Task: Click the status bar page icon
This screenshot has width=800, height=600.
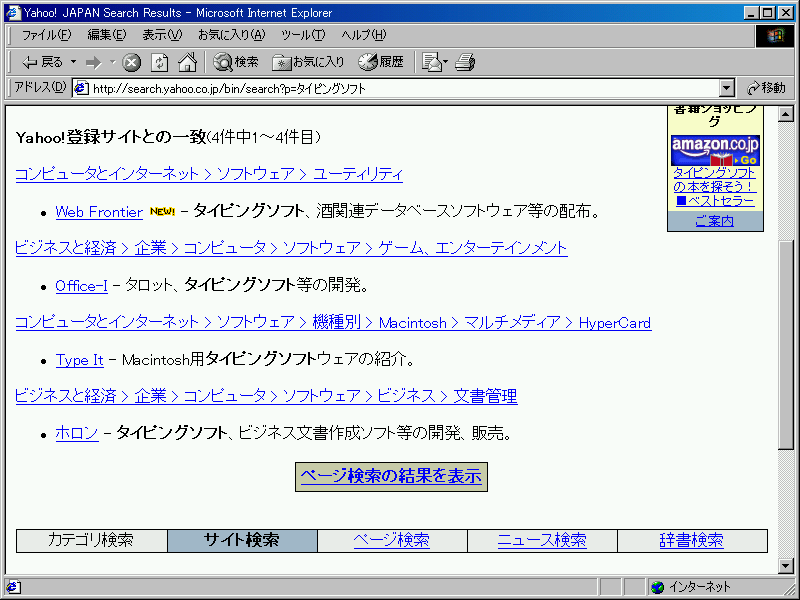Action: click(13, 587)
